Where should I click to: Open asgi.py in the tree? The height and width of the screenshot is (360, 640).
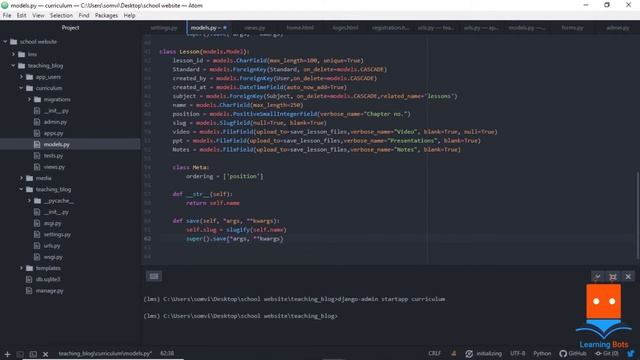pos(52,223)
